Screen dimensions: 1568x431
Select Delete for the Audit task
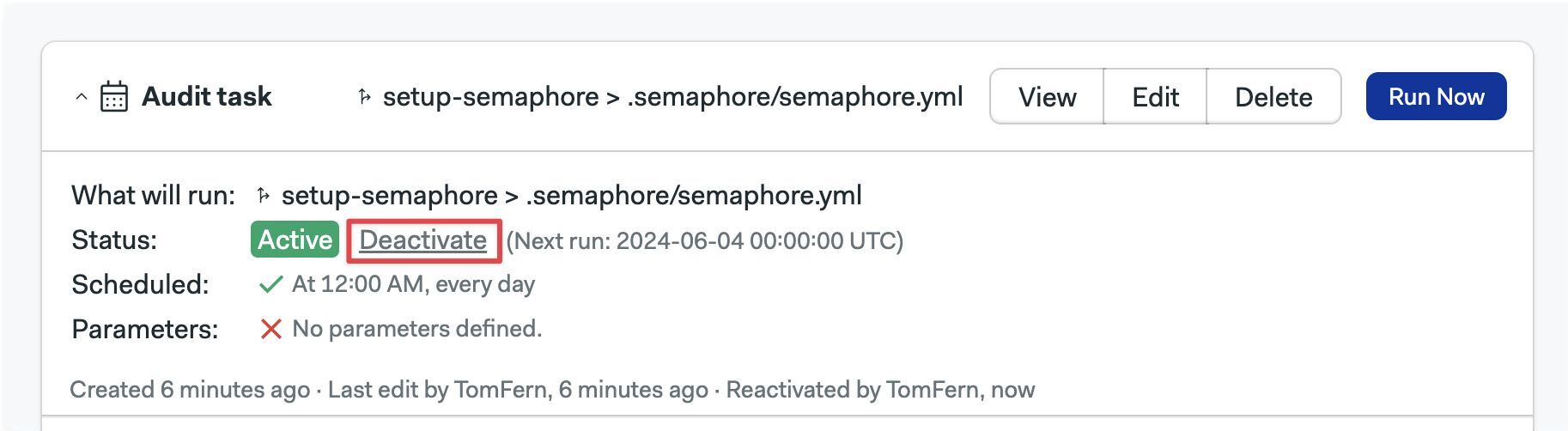[1273, 97]
